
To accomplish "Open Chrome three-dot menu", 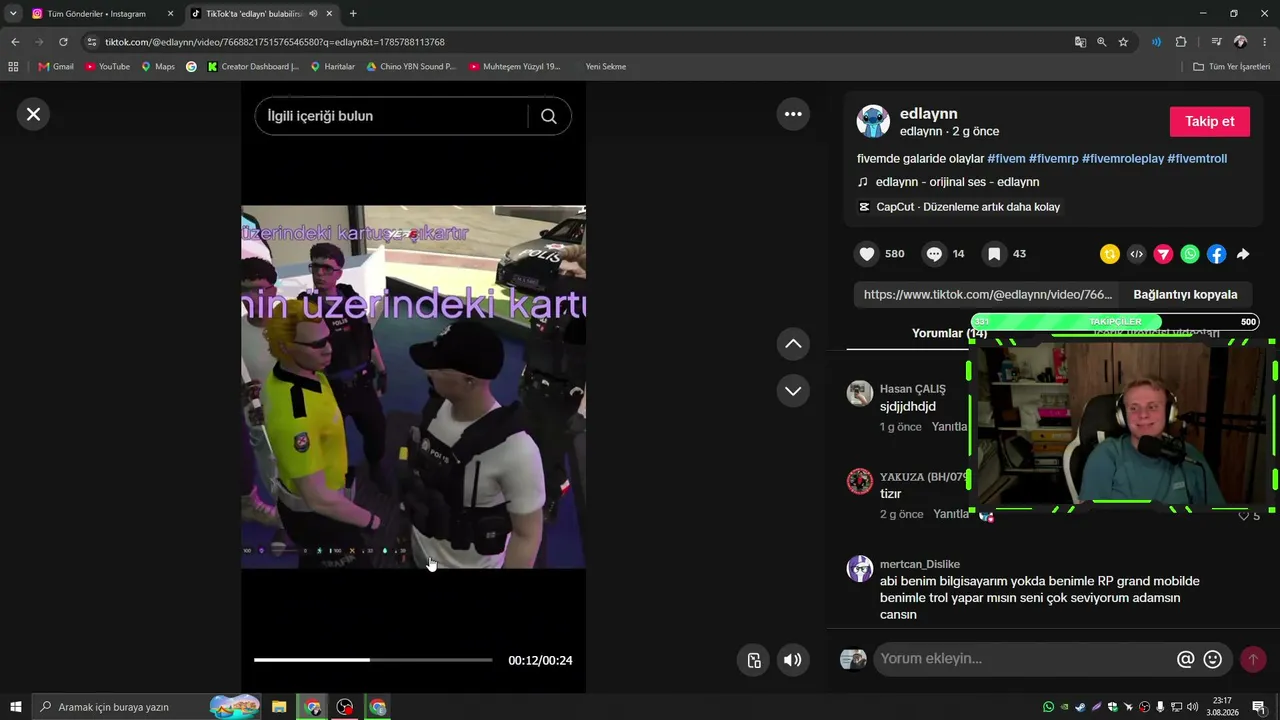I will click(1265, 42).
